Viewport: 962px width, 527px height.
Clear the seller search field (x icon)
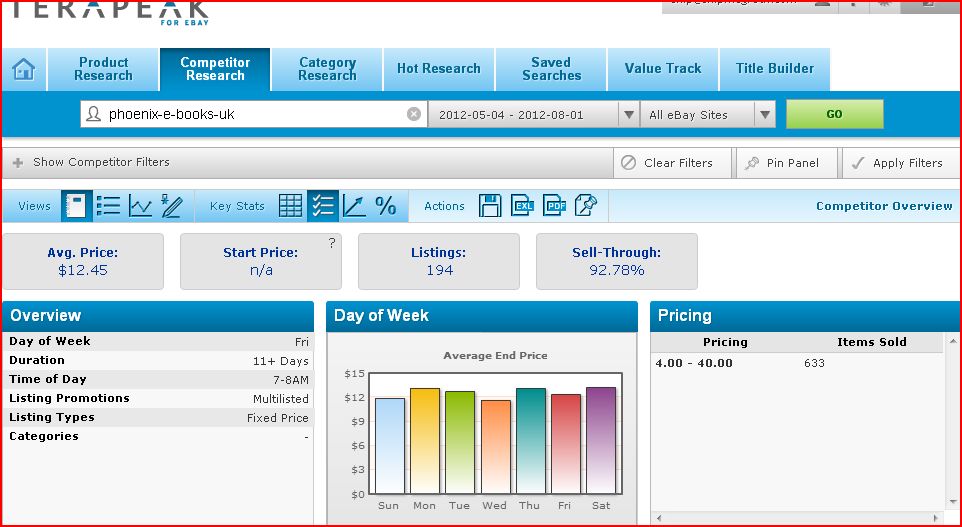tap(414, 114)
